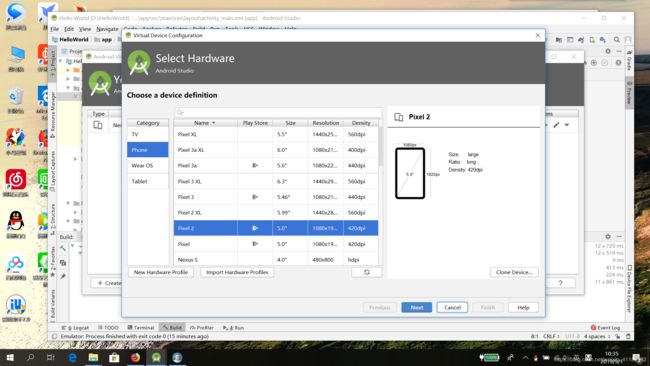The height and width of the screenshot is (366, 650).
Task: Click Play Store icon in Pixel 2 row
Action: tap(255, 228)
